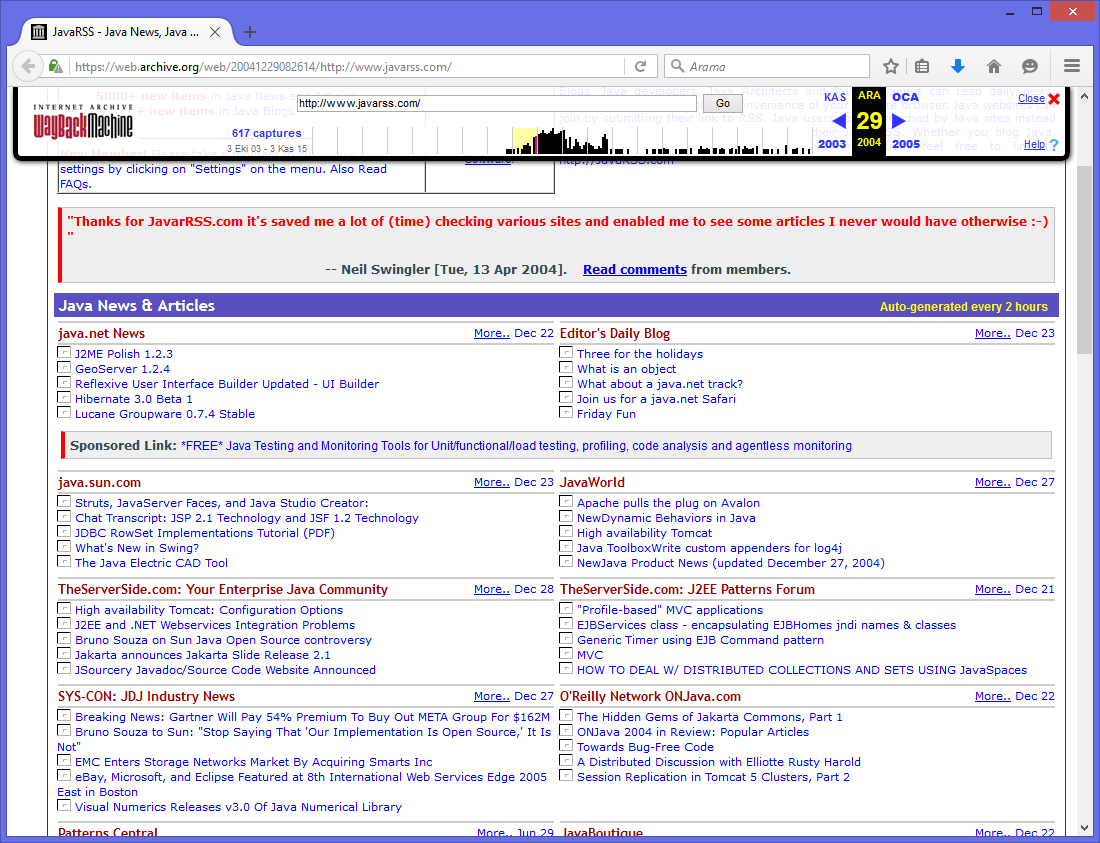Click the site identity lock icon
The image size is (1100, 843).
pos(55,67)
